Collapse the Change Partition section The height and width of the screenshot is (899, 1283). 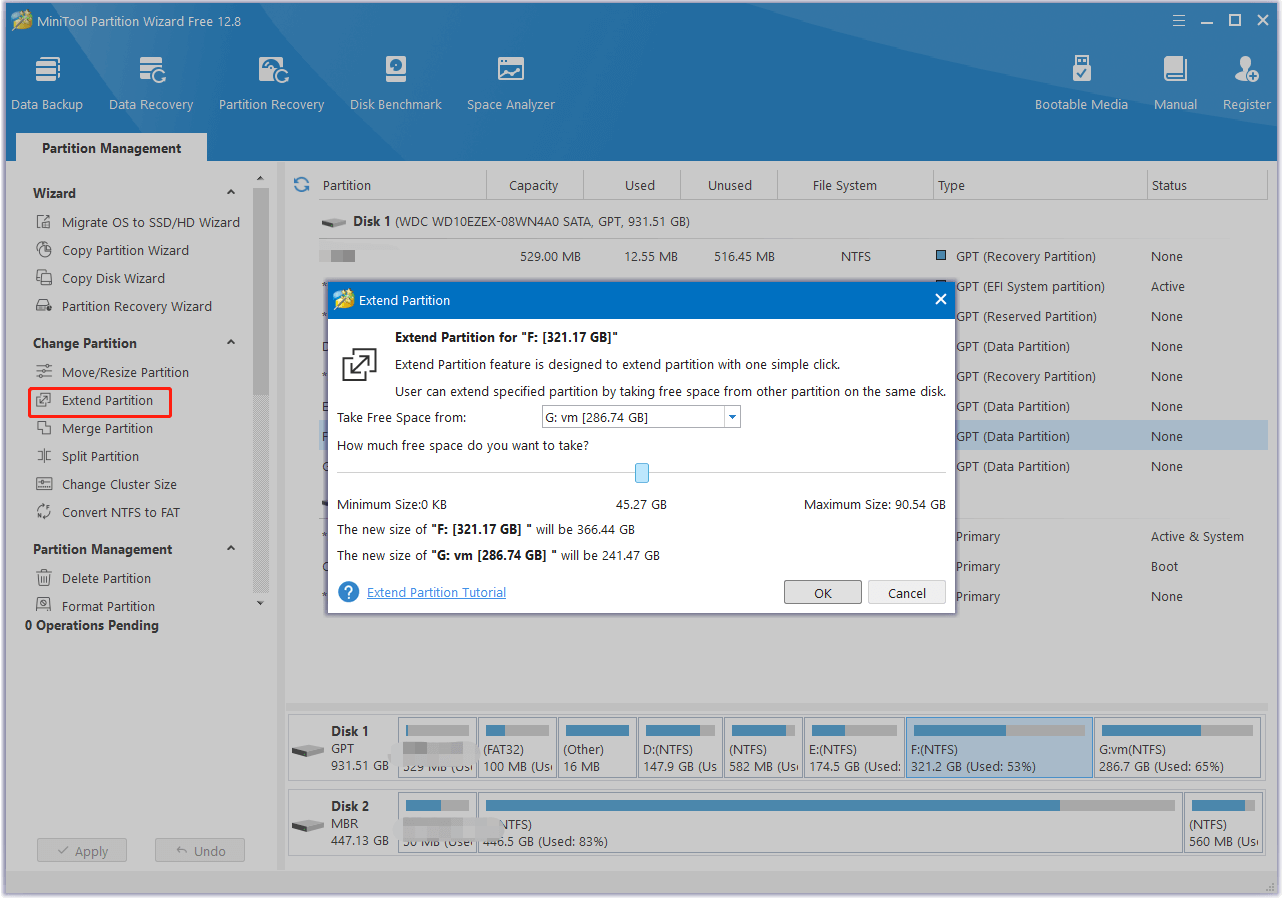tap(231, 343)
